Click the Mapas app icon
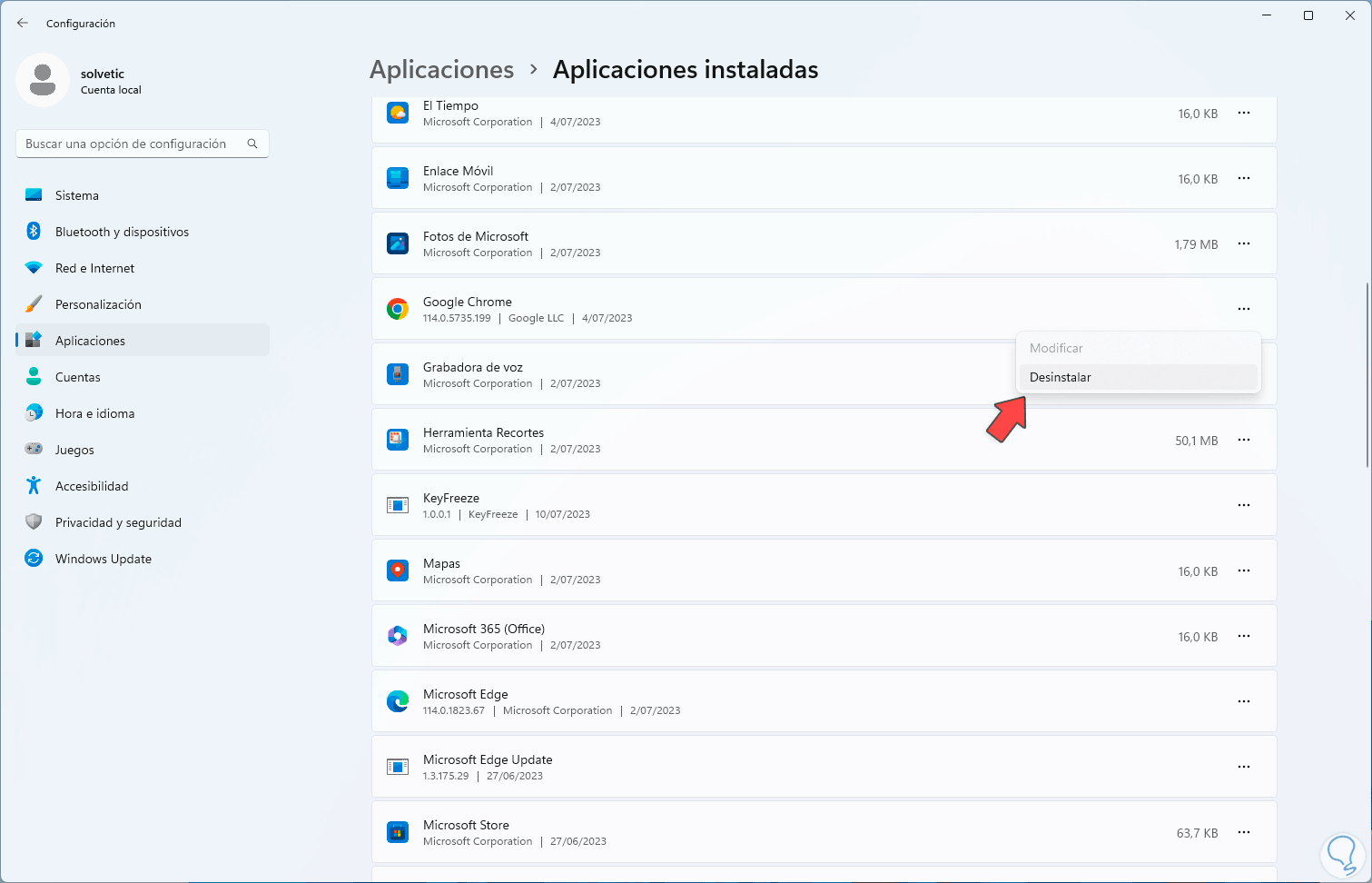This screenshot has height=883, width=1372. point(398,571)
